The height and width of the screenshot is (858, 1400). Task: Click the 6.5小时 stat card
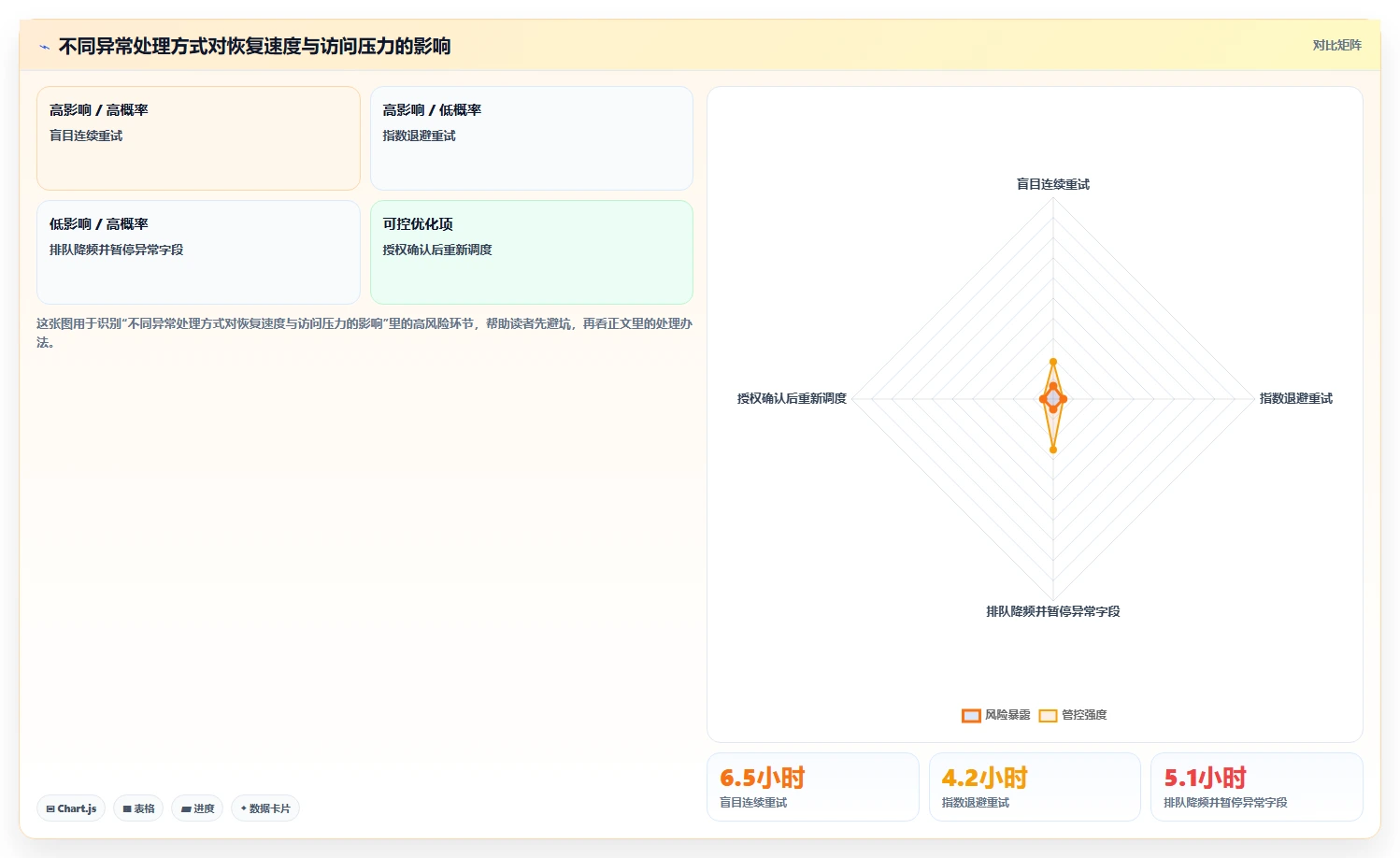click(813, 787)
